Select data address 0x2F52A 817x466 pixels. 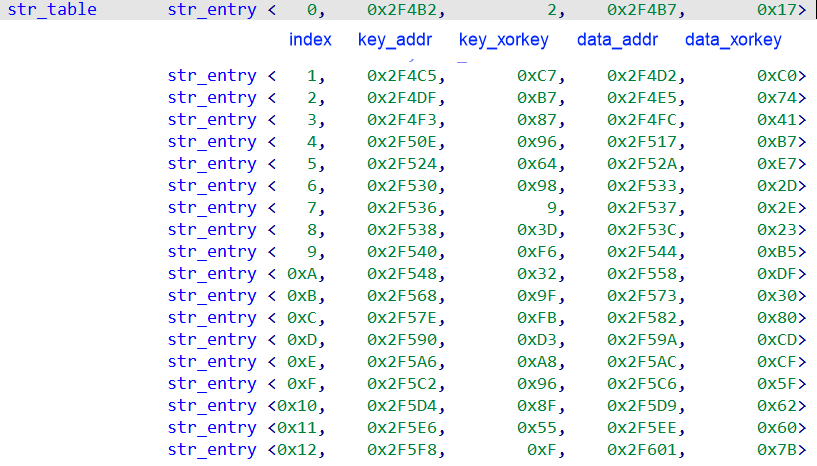641,163
